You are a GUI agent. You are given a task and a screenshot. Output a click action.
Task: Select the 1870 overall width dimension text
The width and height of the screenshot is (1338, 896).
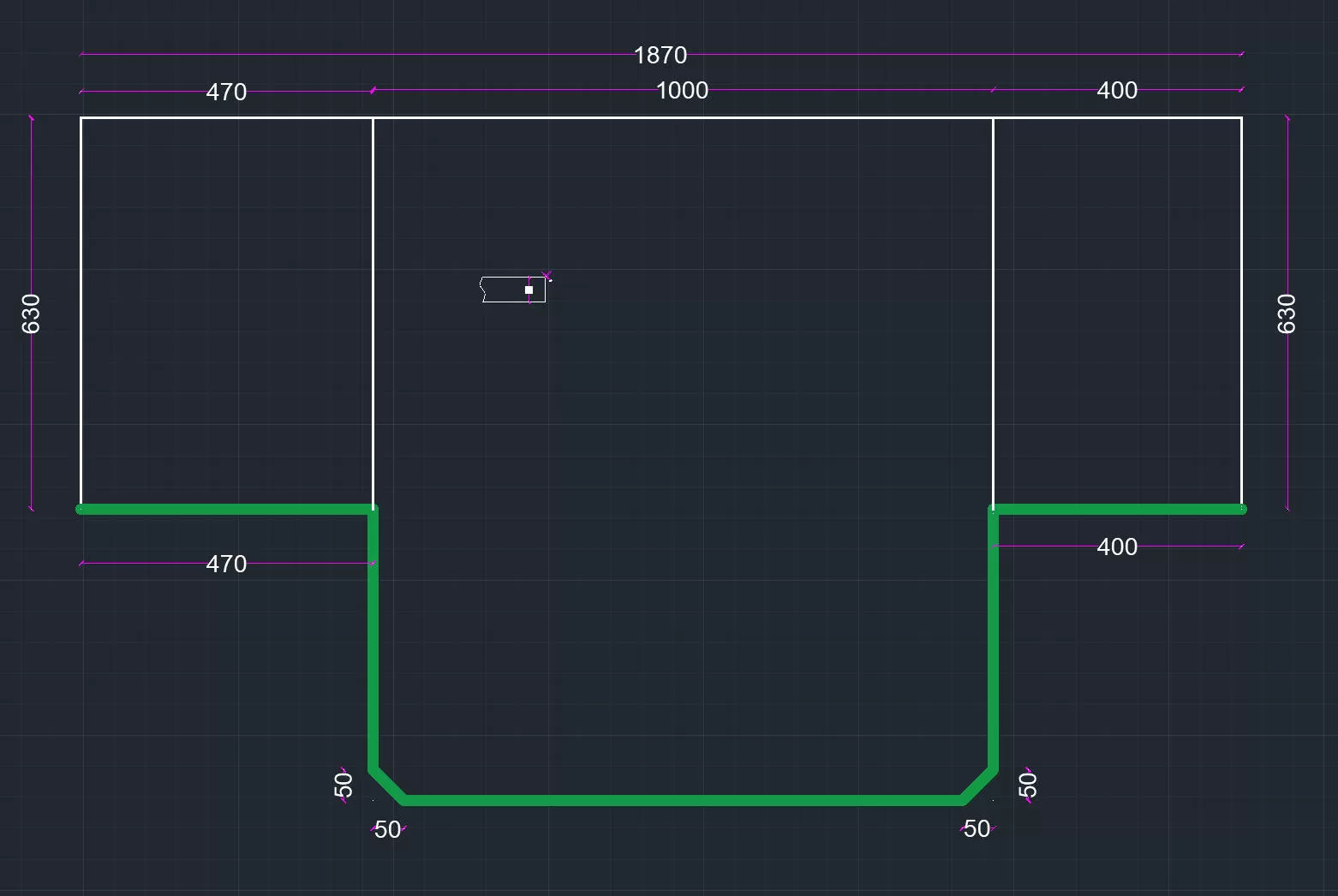click(x=660, y=56)
